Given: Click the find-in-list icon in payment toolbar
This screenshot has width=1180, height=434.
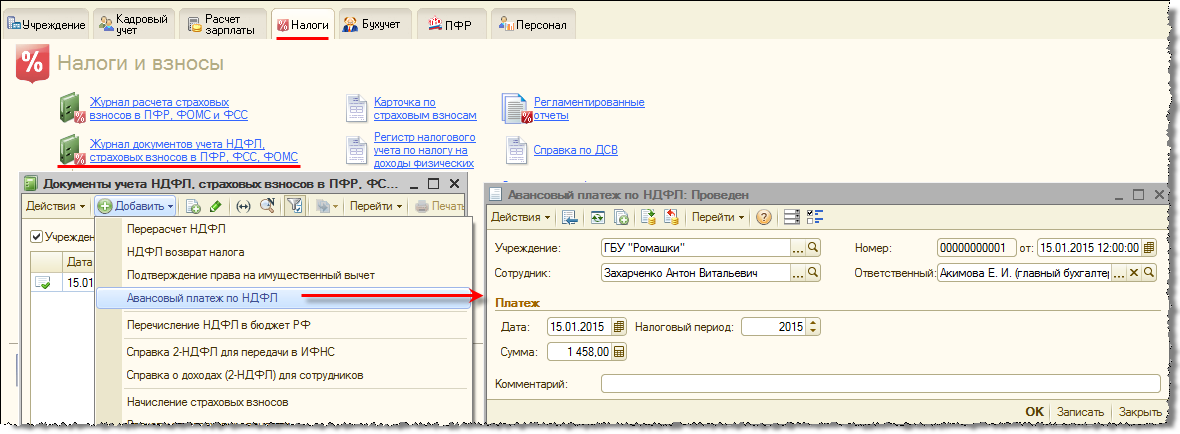Looking at the screenshot, I should tap(570, 217).
